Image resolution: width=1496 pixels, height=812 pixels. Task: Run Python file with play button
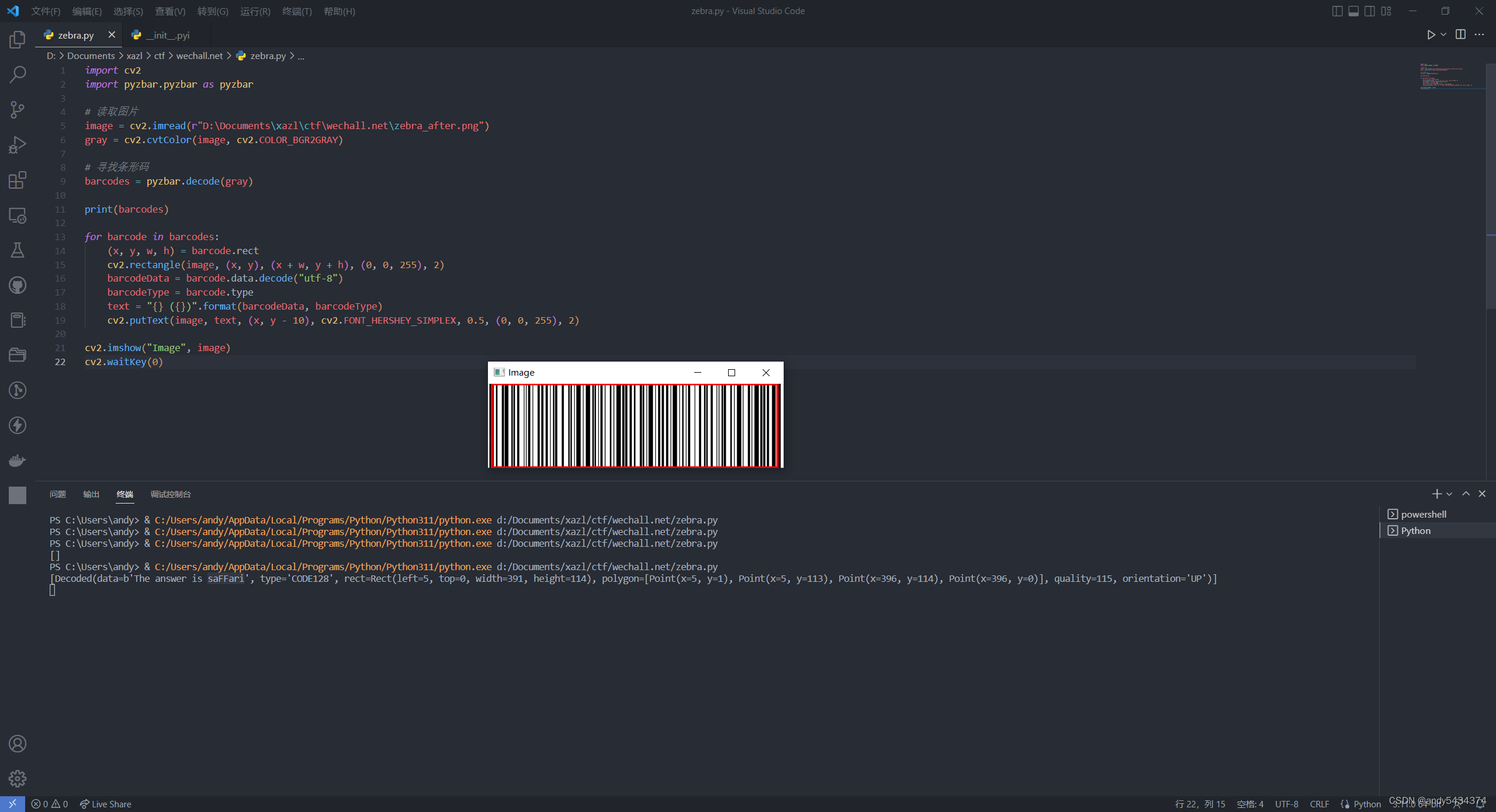pos(1431,35)
